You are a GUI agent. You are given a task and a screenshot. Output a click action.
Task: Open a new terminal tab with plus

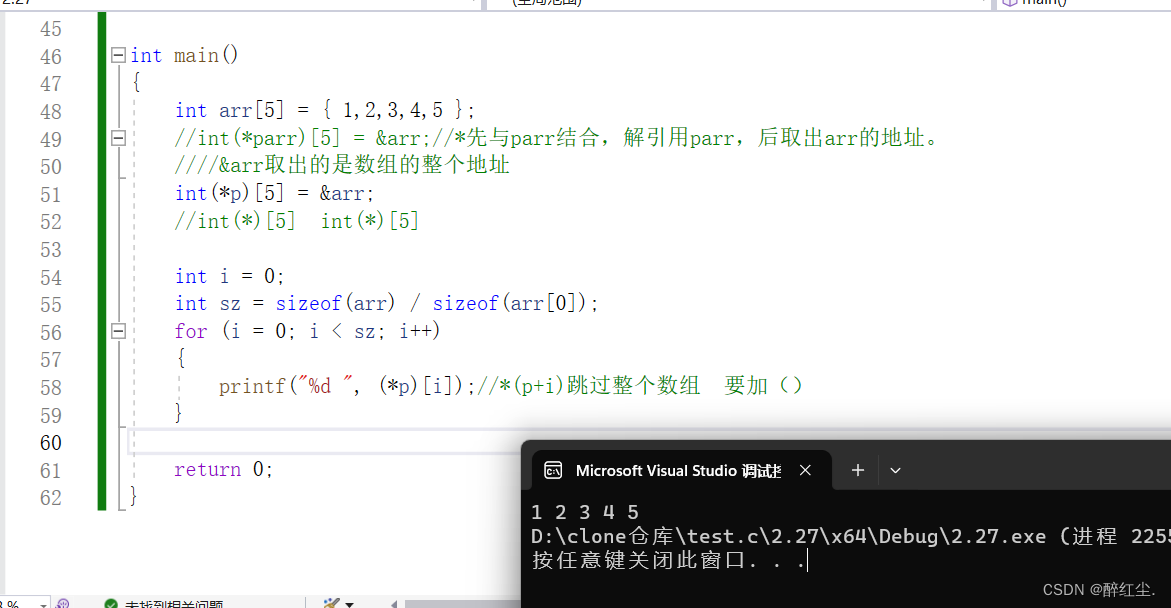pyautogui.click(x=858, y=471)
